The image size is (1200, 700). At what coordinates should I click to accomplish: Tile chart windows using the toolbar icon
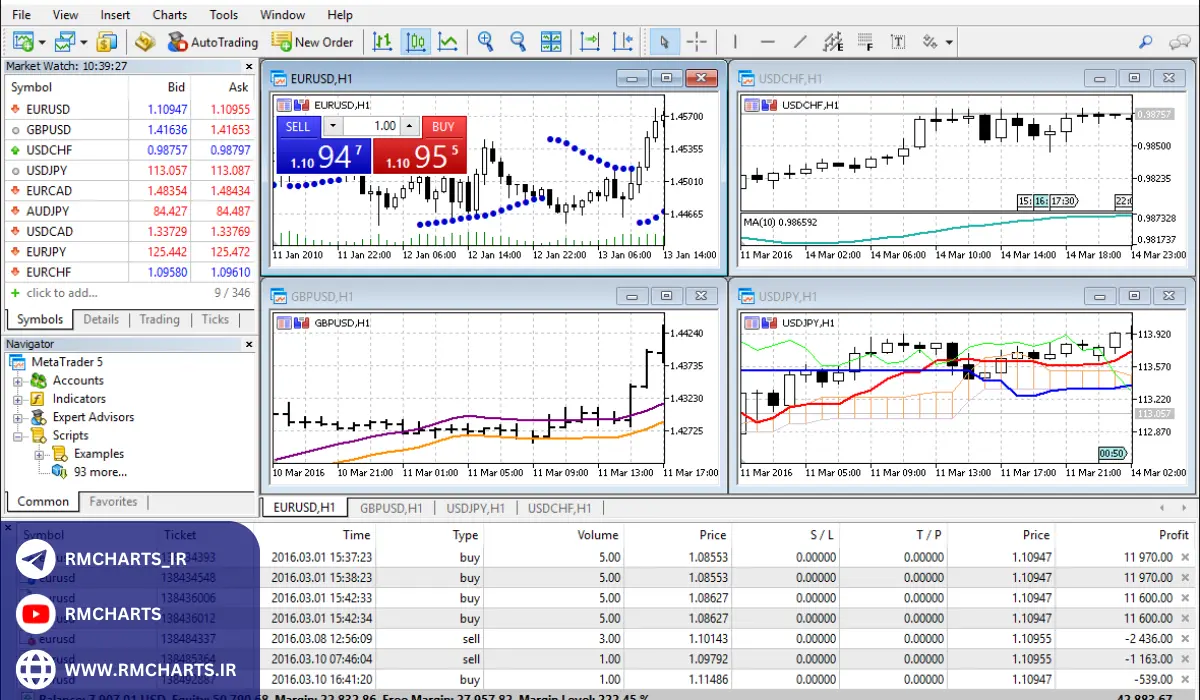click(551, 42)
